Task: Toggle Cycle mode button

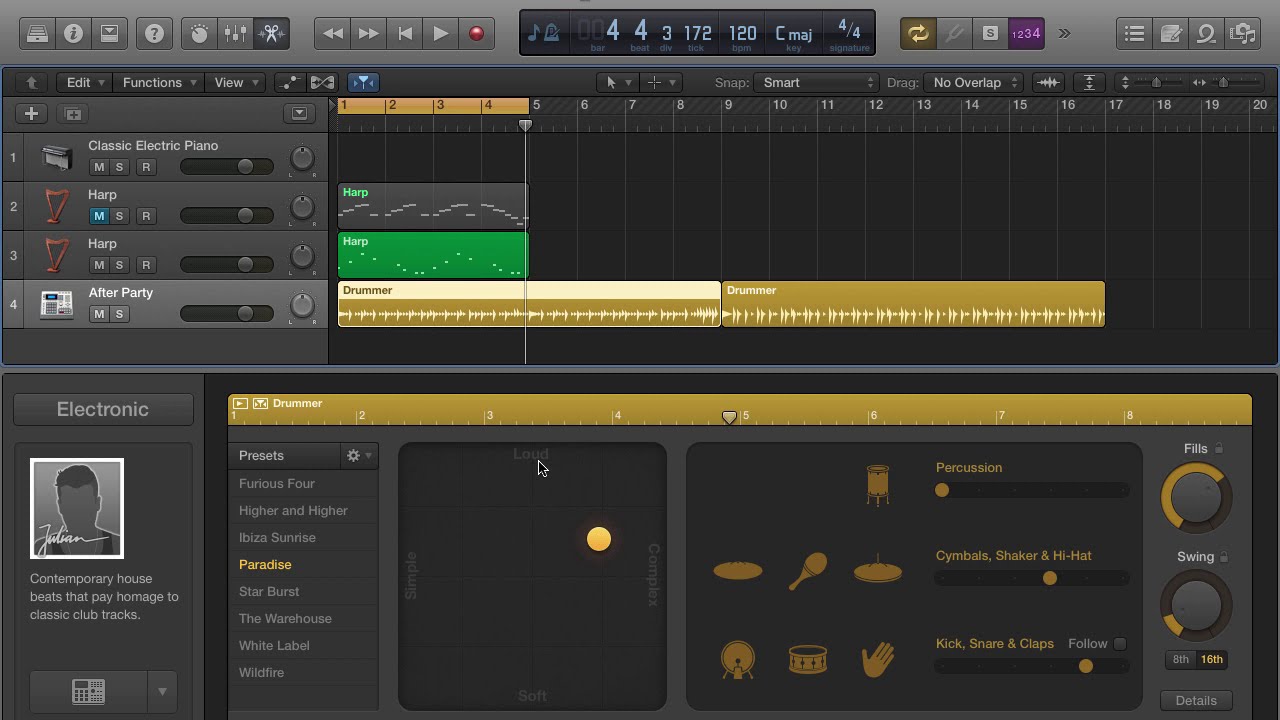Action: [x=917, y=33]
